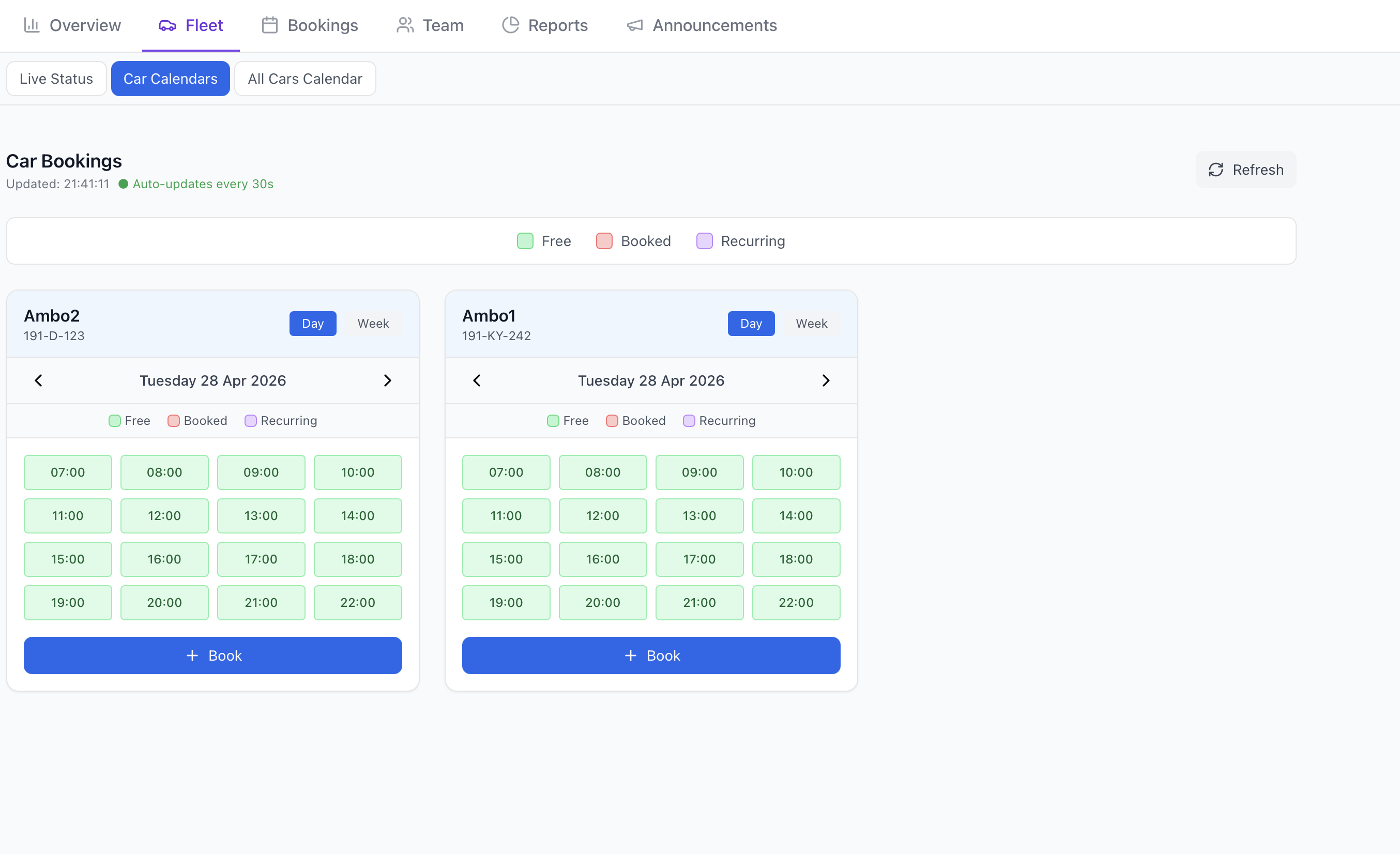The height and width of the screenshot is (854, 1400).
Task: Click the plate number 191-KY-242
Action: (497, 336)
